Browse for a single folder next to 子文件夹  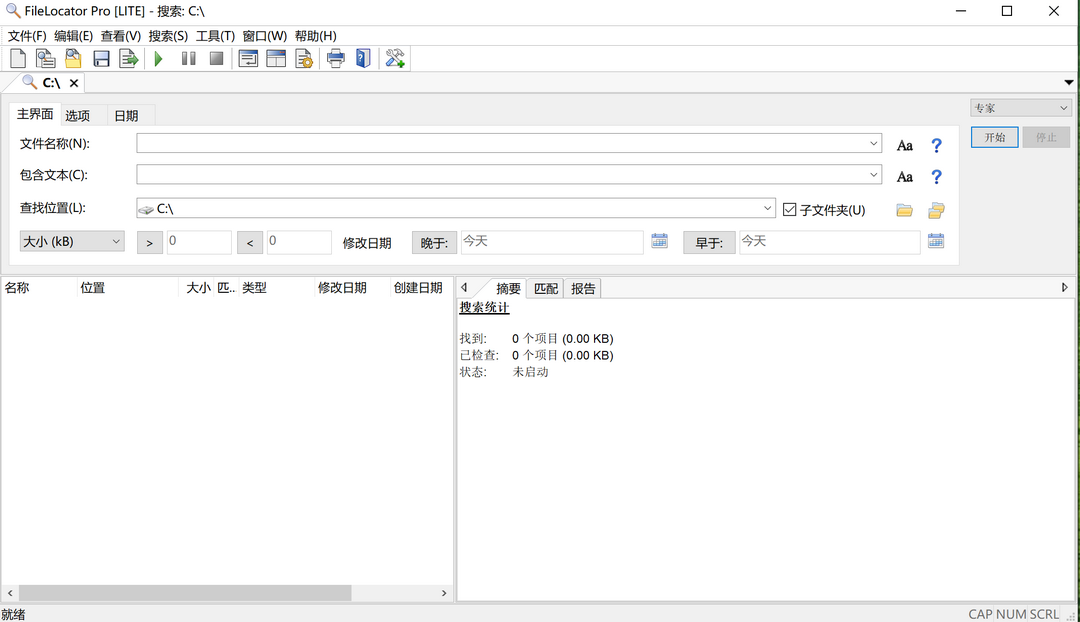tap(905, 210)
